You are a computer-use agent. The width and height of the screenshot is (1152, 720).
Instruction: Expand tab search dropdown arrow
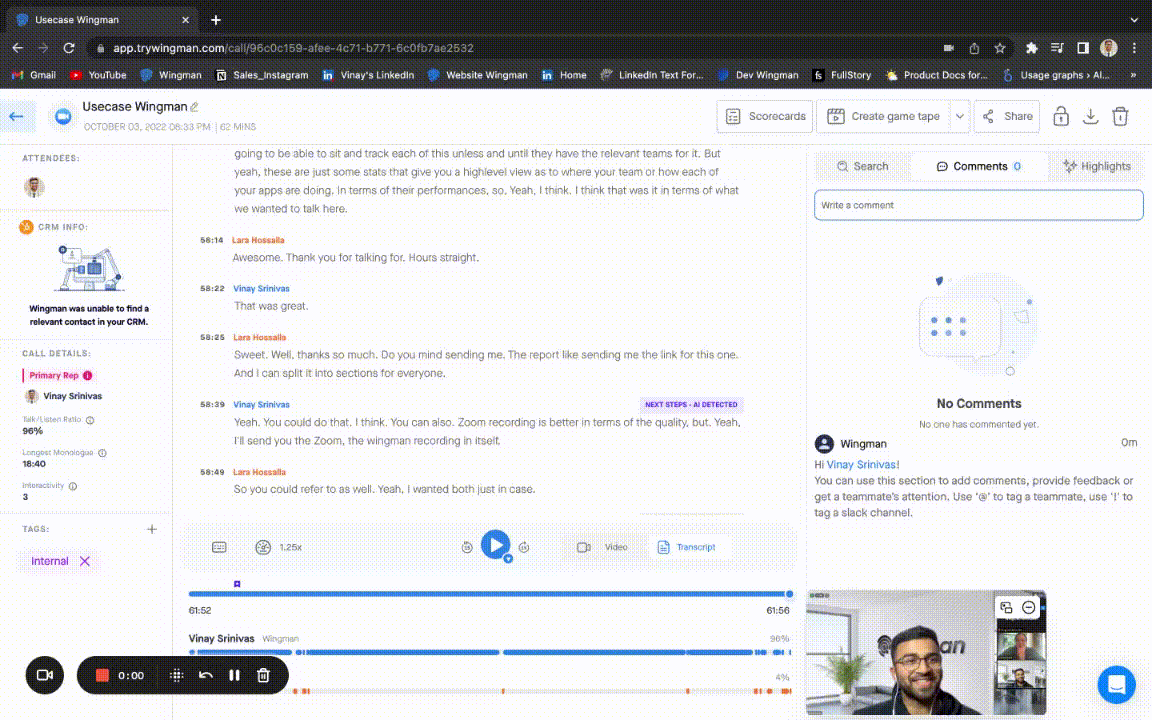(x=1134, y=20)
